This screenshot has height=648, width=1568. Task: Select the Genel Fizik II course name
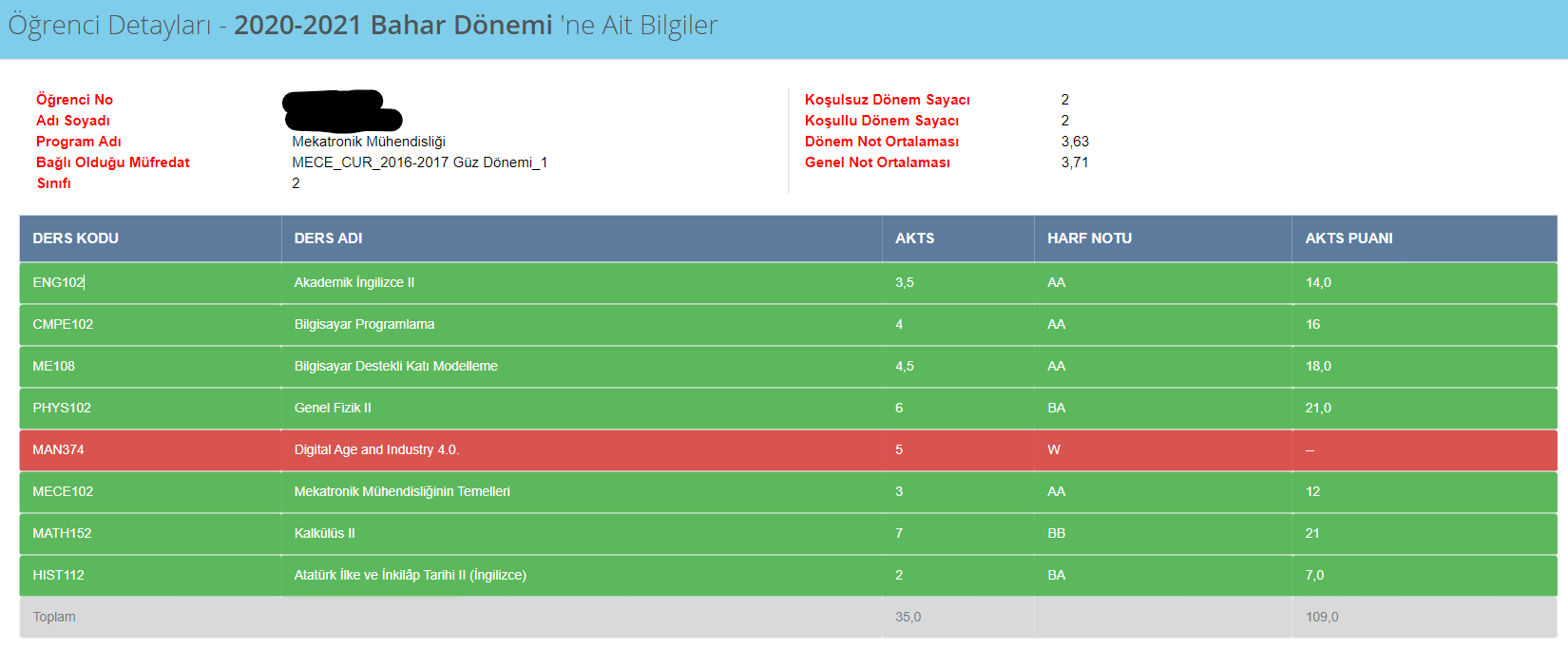click(x=333, y=408)
